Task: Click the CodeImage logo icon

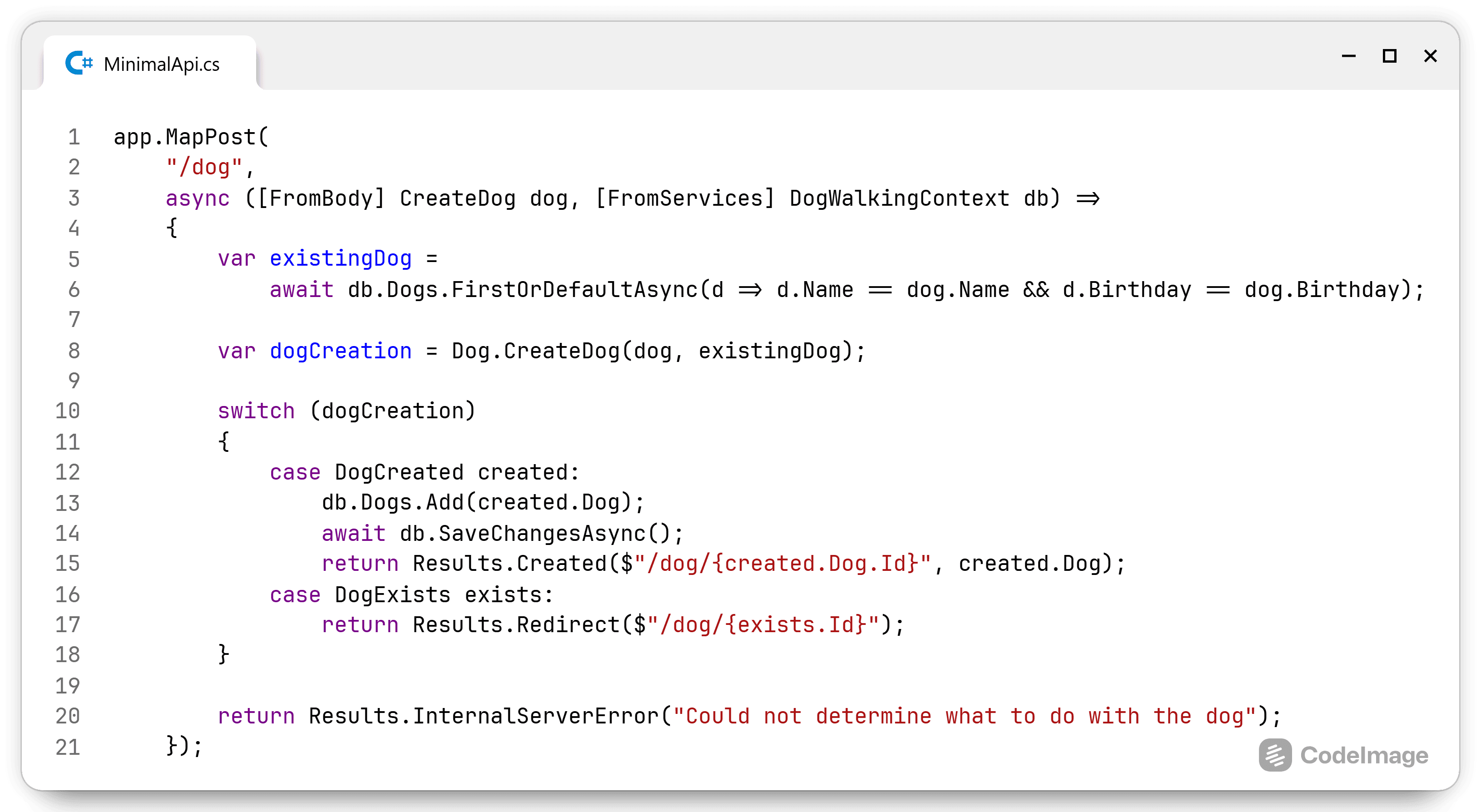Action: pos(1275,754)
